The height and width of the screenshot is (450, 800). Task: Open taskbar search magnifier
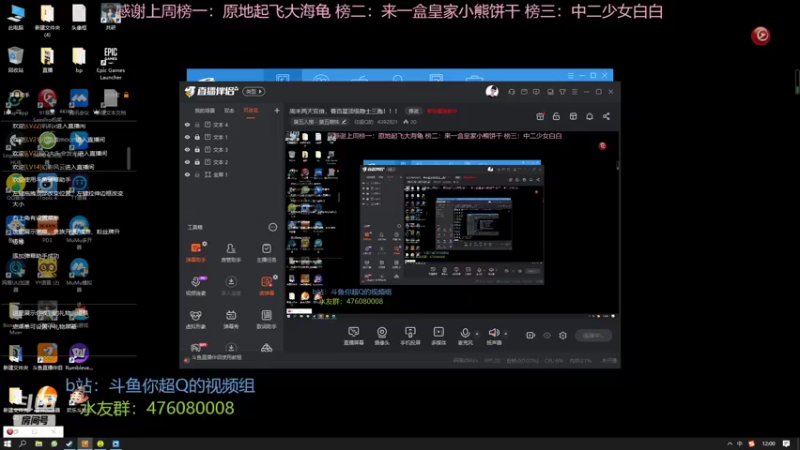[x=23, y=444]
